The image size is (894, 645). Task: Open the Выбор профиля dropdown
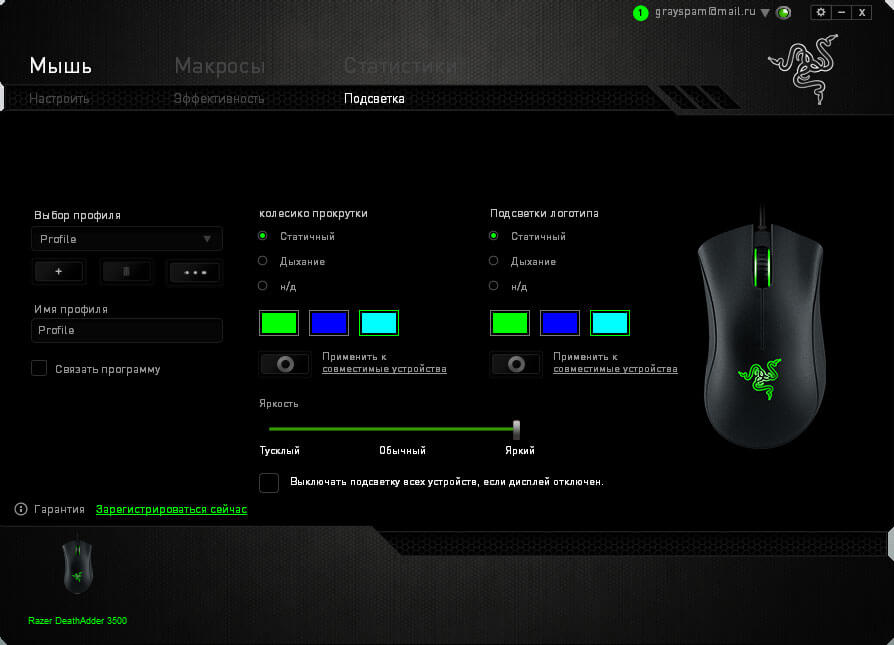(126, 238)
